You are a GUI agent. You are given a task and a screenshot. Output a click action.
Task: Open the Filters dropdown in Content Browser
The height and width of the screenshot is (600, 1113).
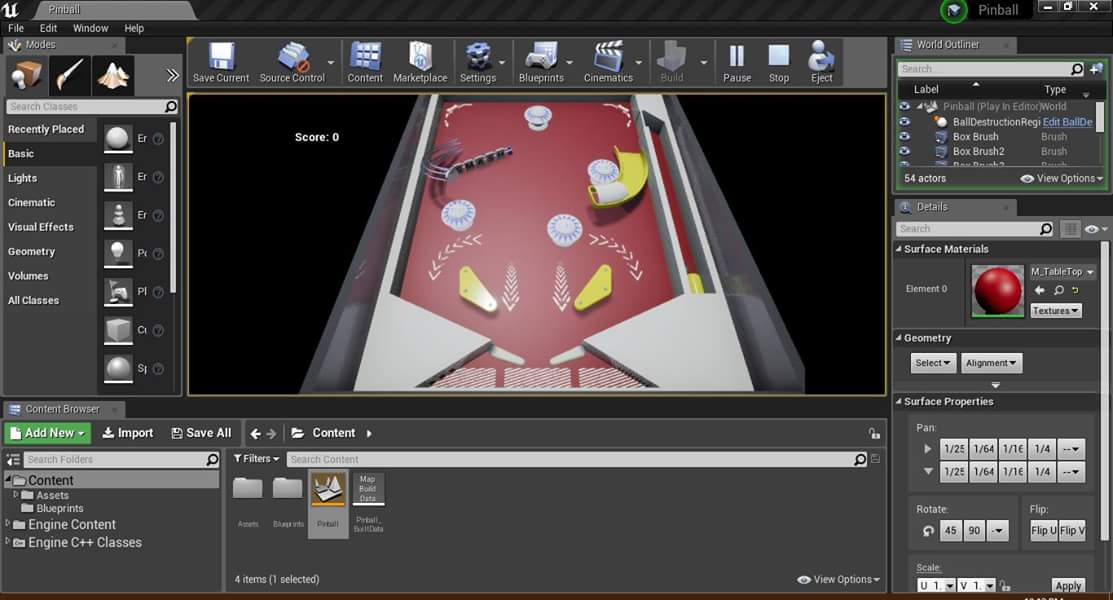tap(256, 459)
